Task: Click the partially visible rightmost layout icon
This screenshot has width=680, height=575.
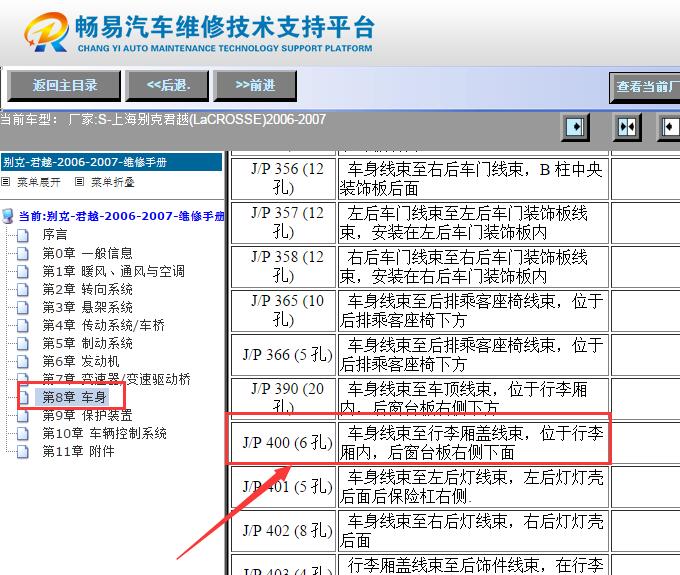Action: pyautogui.click(x=669, y=127)
